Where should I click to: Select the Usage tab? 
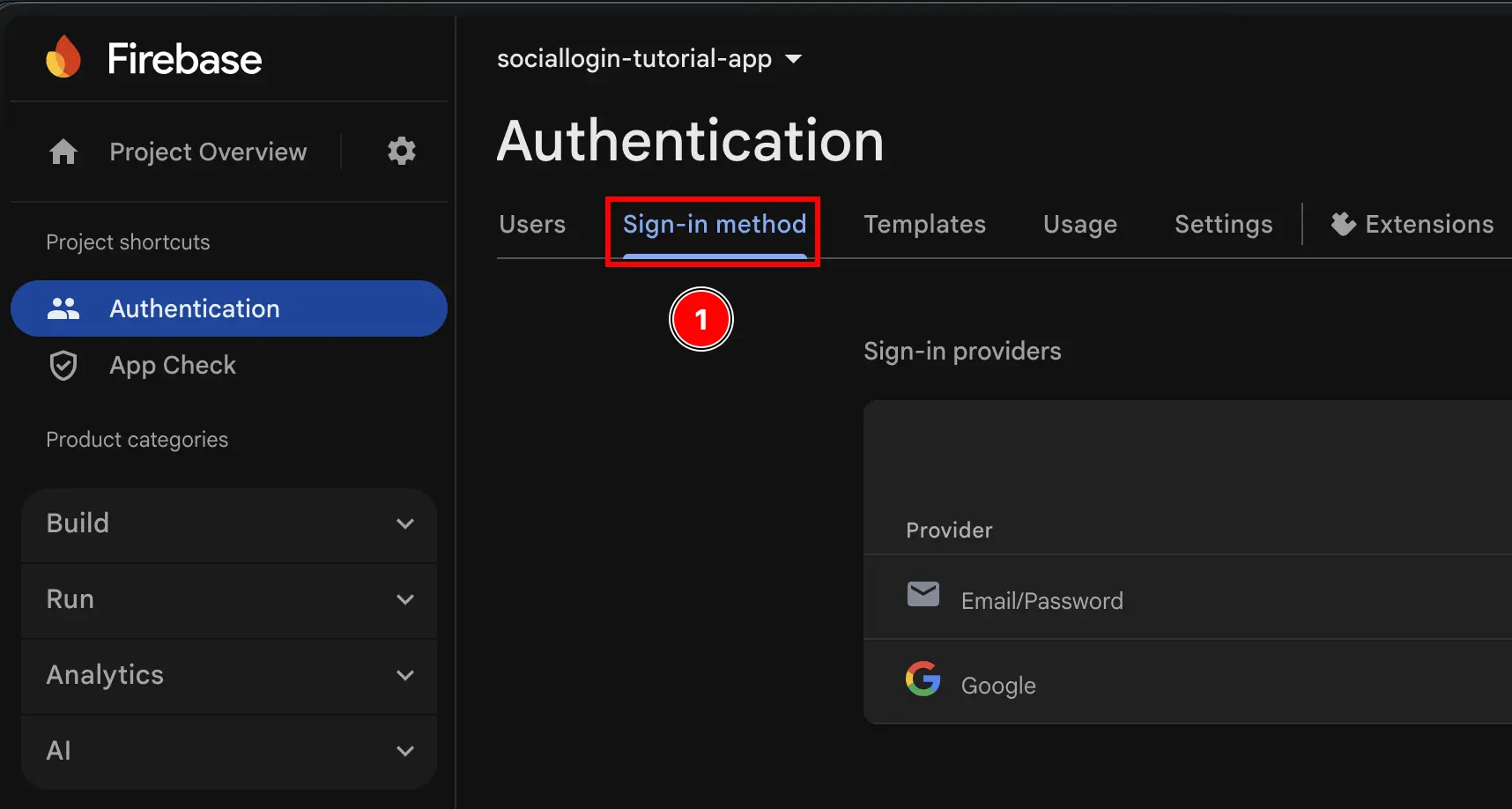[x=1079, y=224]
